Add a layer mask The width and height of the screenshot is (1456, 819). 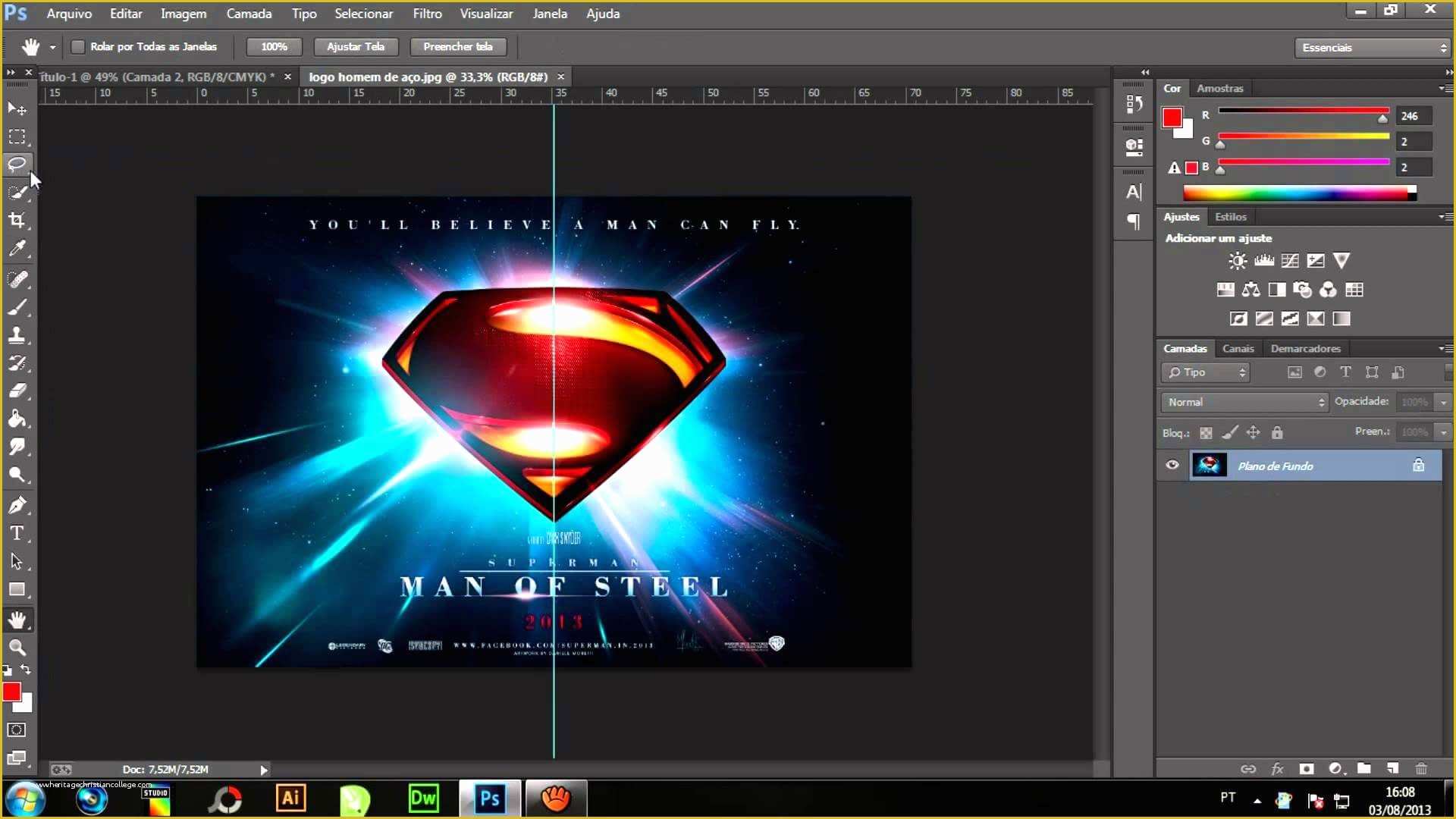pyautogui.click(x=1306, y=769)
